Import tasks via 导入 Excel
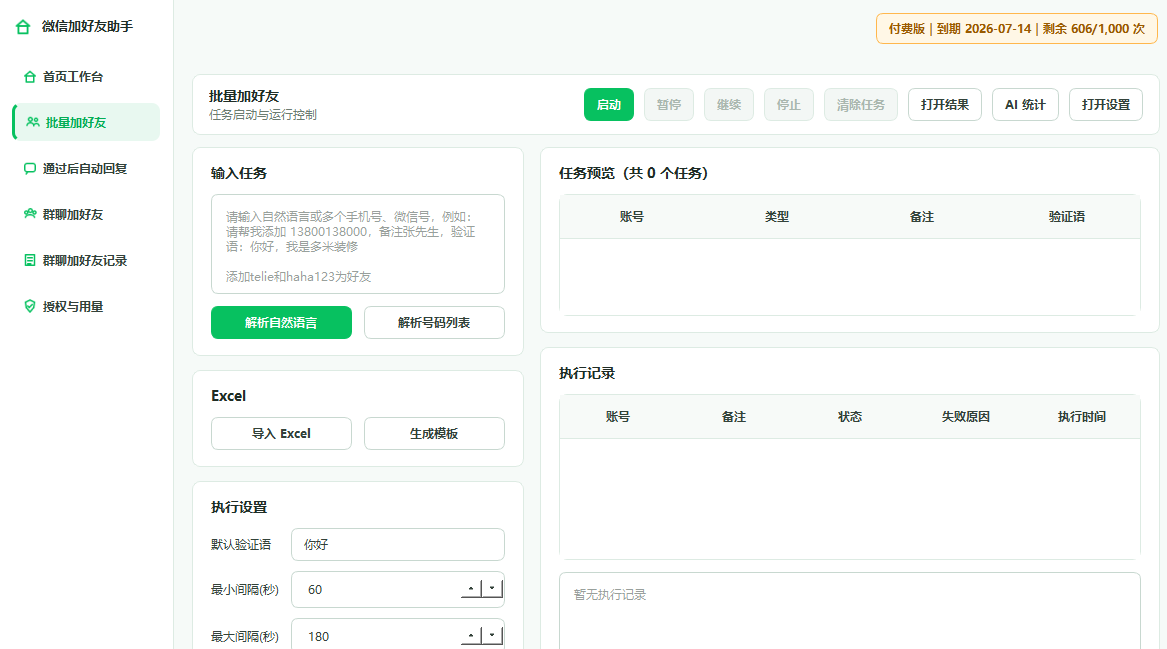Image resolution: width=1167 pixels, height=649 pixels. [281, 433]
